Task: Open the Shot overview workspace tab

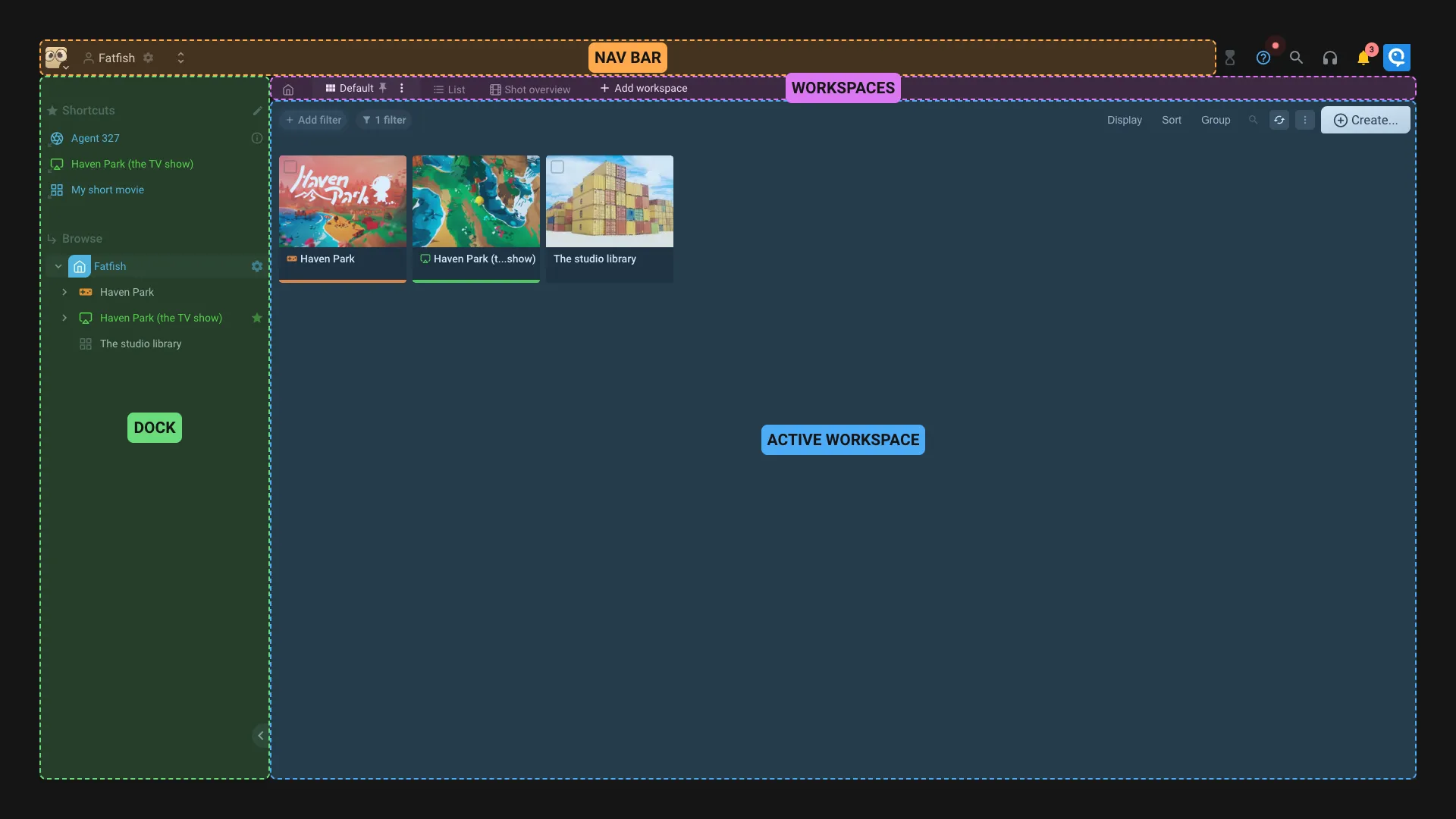Action: (530, 89)
